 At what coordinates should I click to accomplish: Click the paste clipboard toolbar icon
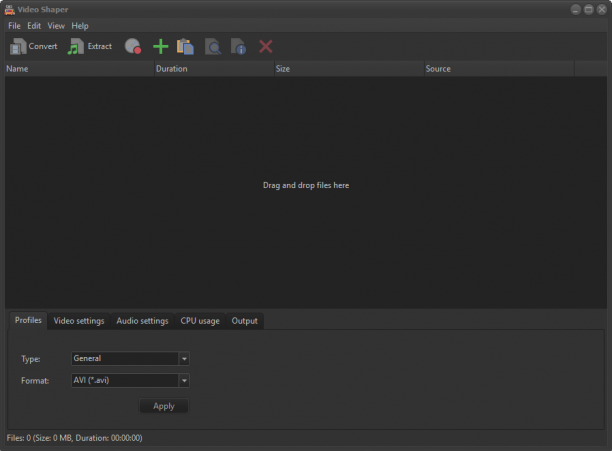tap(185, 46)
